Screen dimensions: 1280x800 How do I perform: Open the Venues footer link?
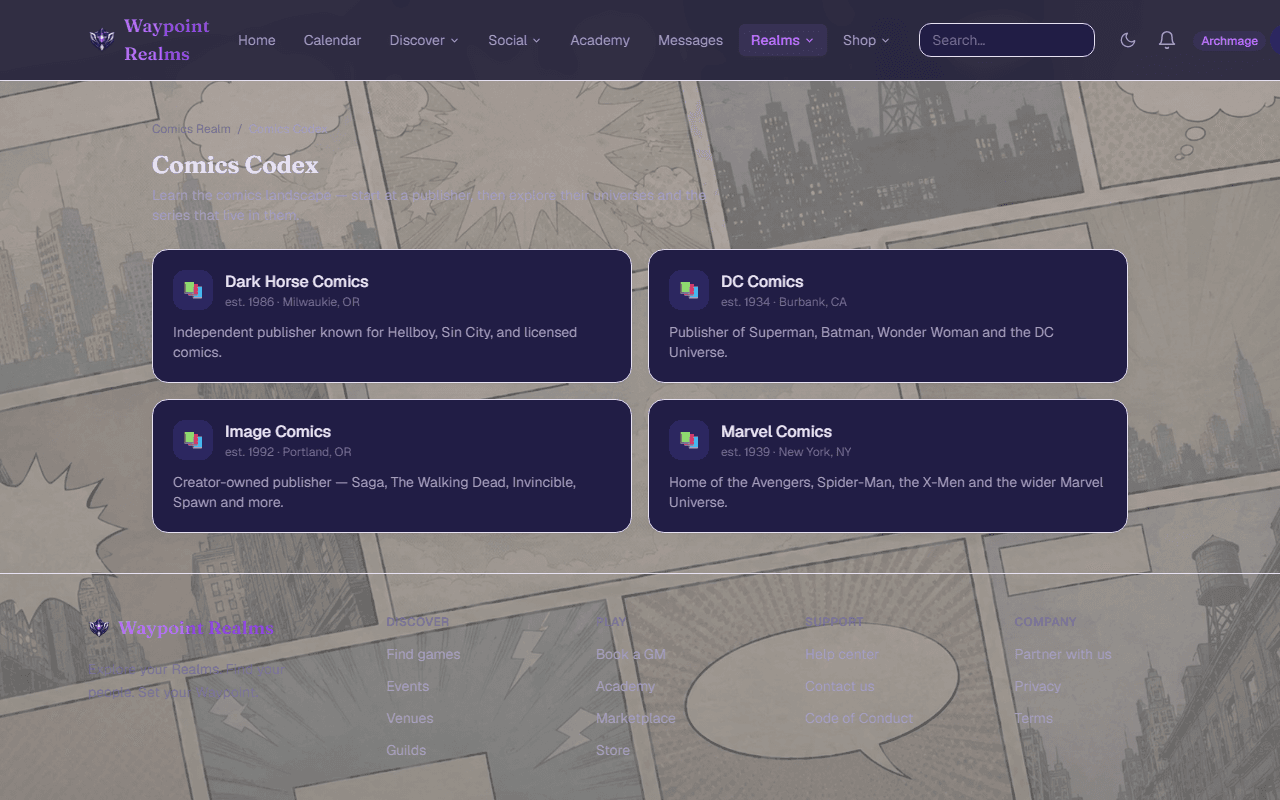(x=410, y=718)
